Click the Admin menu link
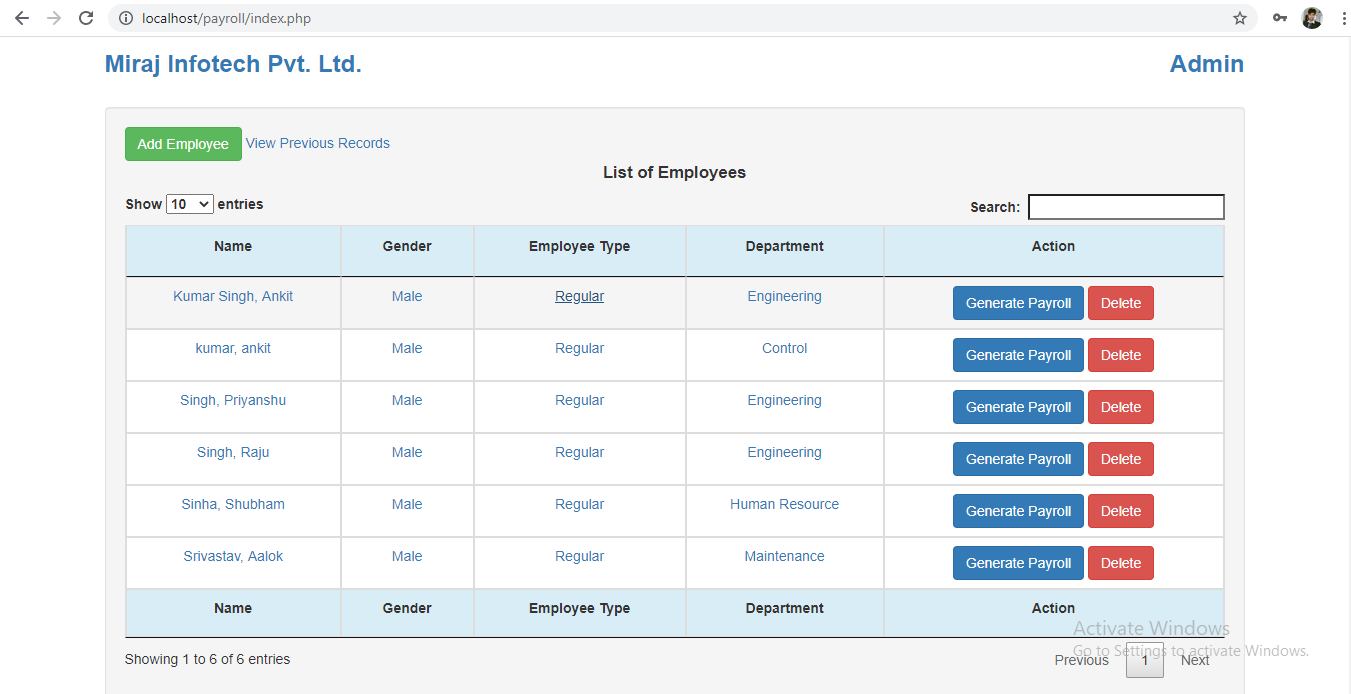 tap(1207, 64)
